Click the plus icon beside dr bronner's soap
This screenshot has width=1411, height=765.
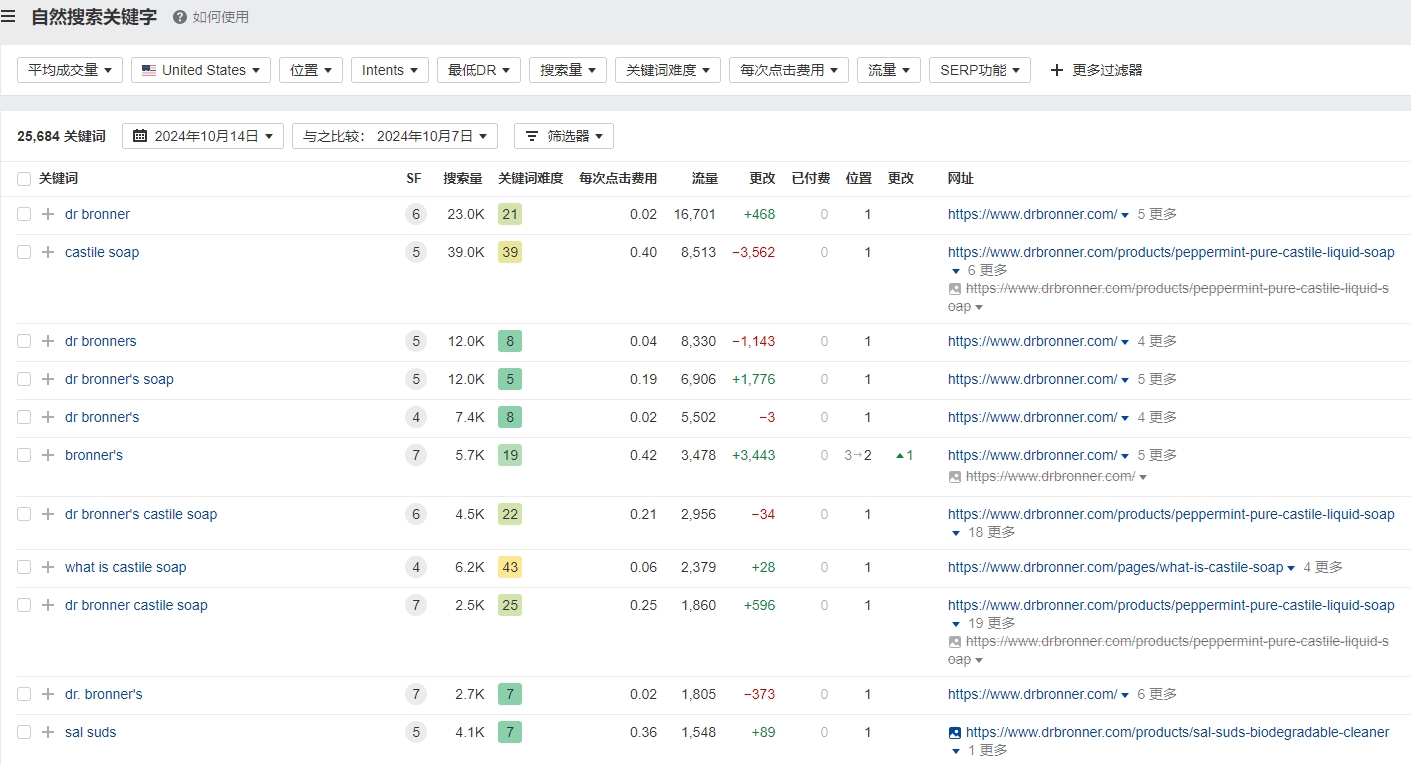pos(48,379)
